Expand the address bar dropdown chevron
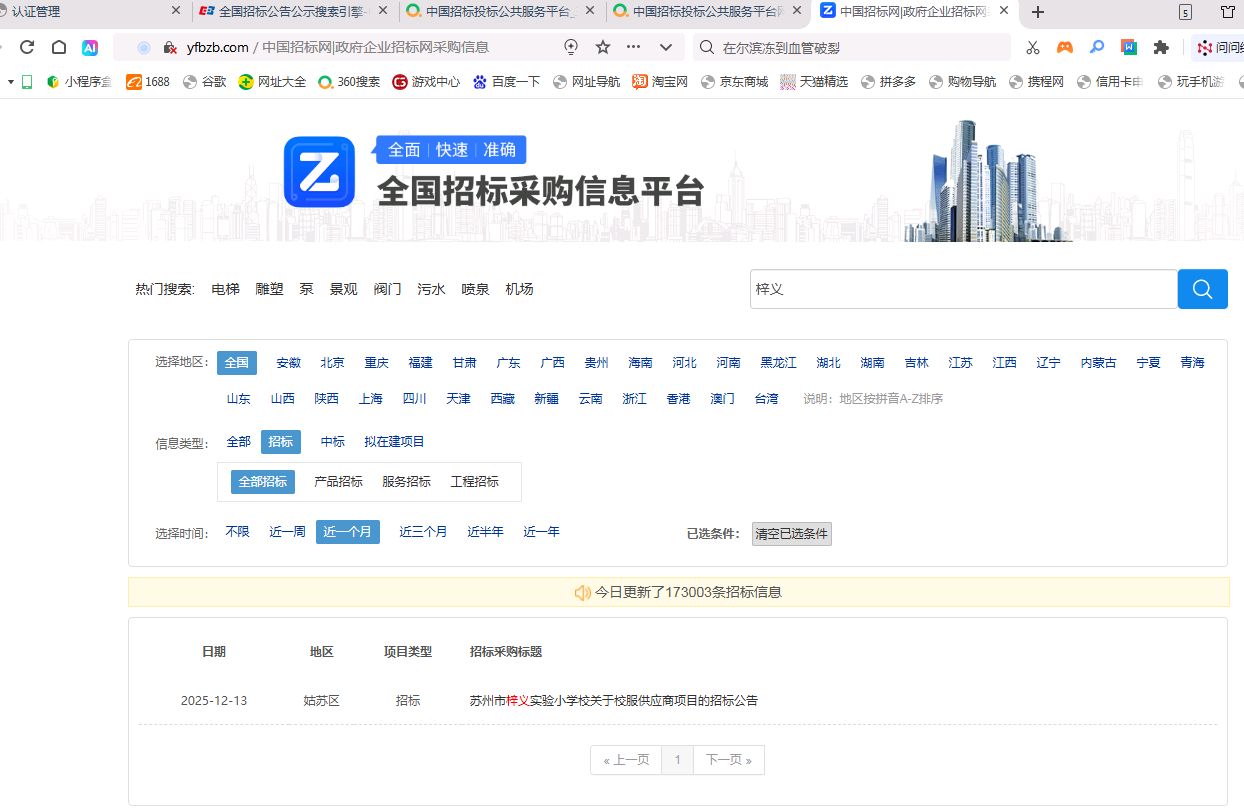 666,47
